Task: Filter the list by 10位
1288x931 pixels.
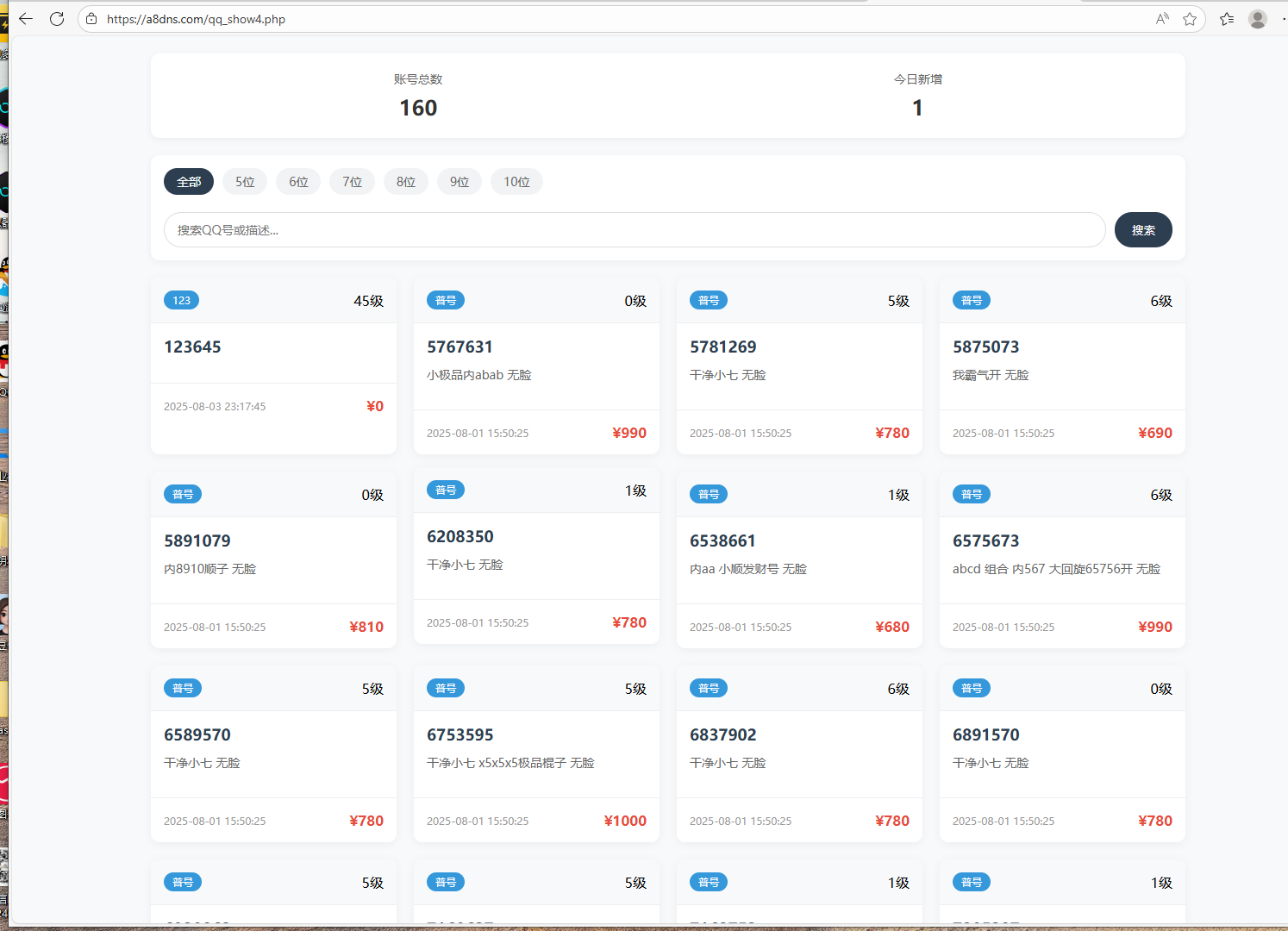Action: (x=516, y=182)
